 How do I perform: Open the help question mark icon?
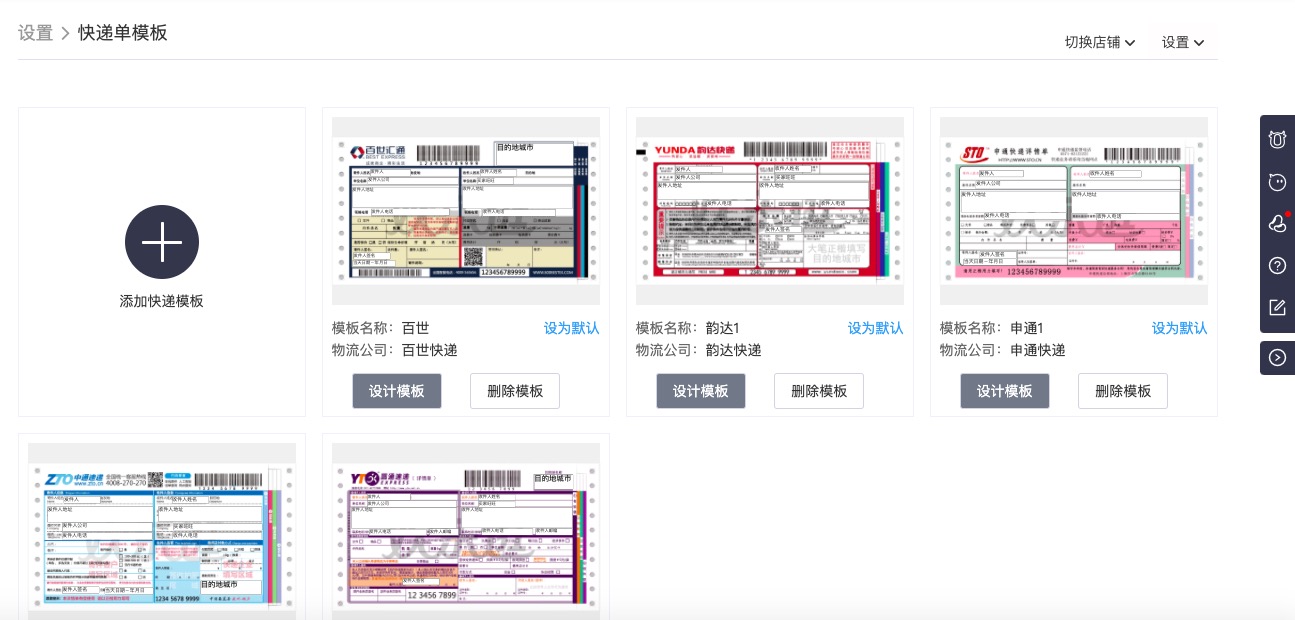pos(1277,265)
